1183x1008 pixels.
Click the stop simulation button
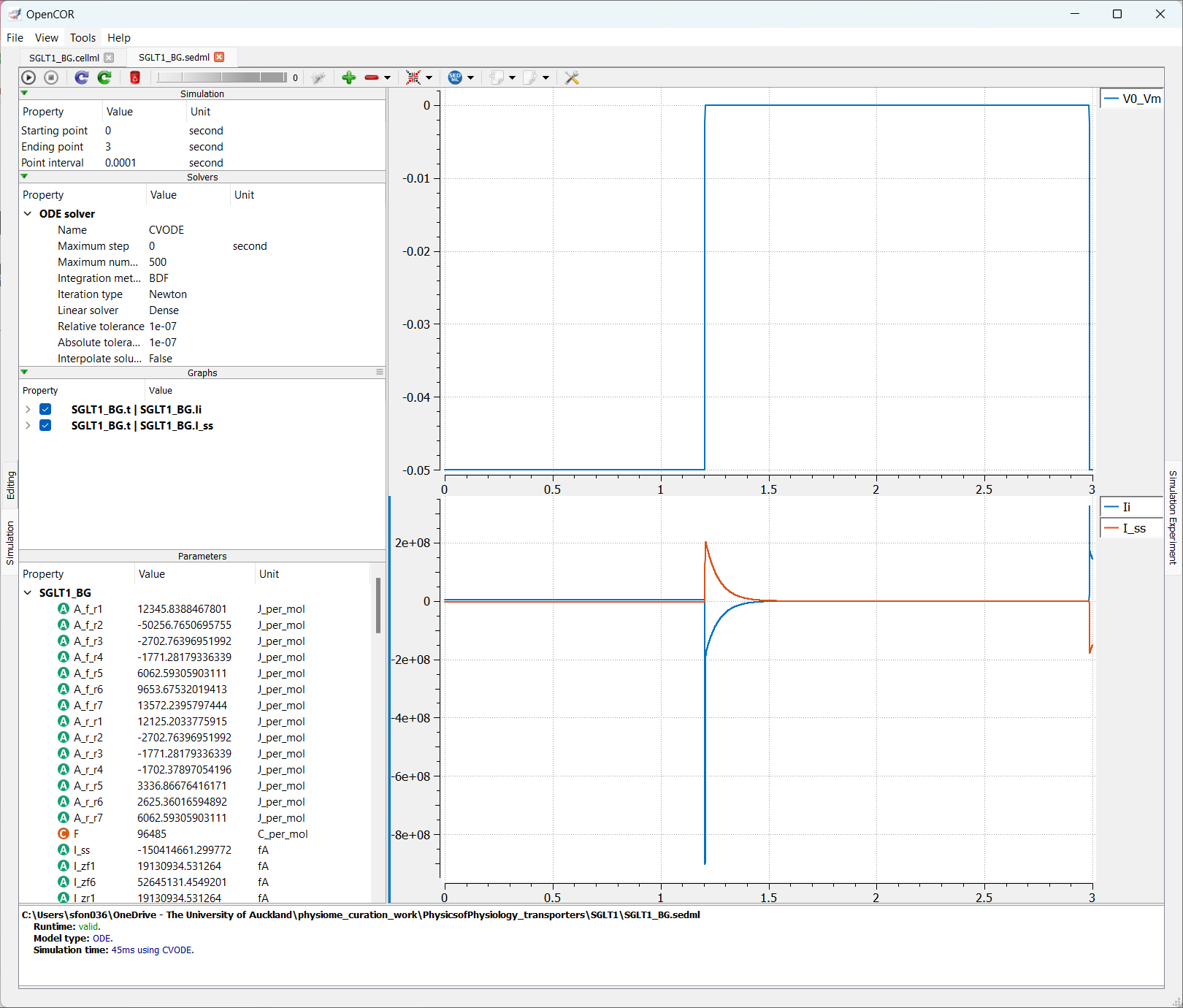tap(51, 77)
